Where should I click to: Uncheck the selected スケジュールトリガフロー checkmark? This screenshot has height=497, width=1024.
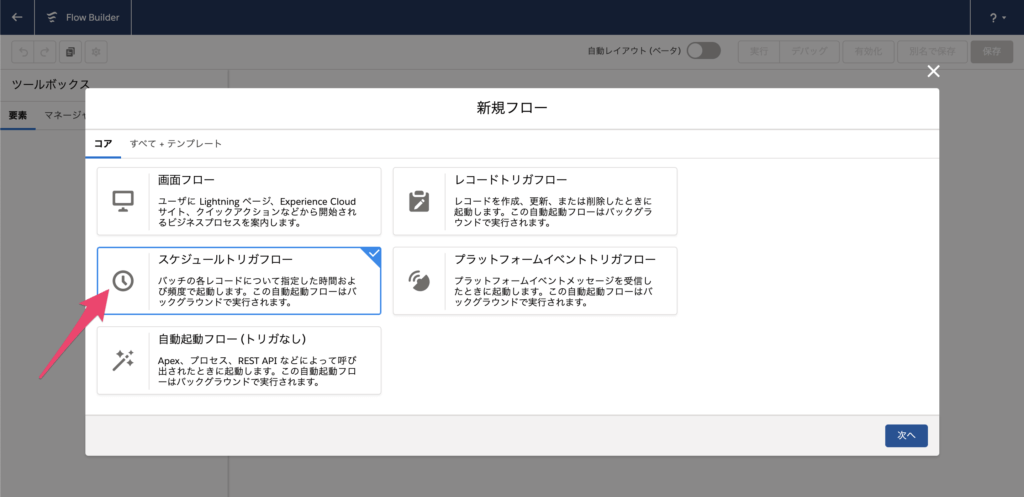click(373, 254)
